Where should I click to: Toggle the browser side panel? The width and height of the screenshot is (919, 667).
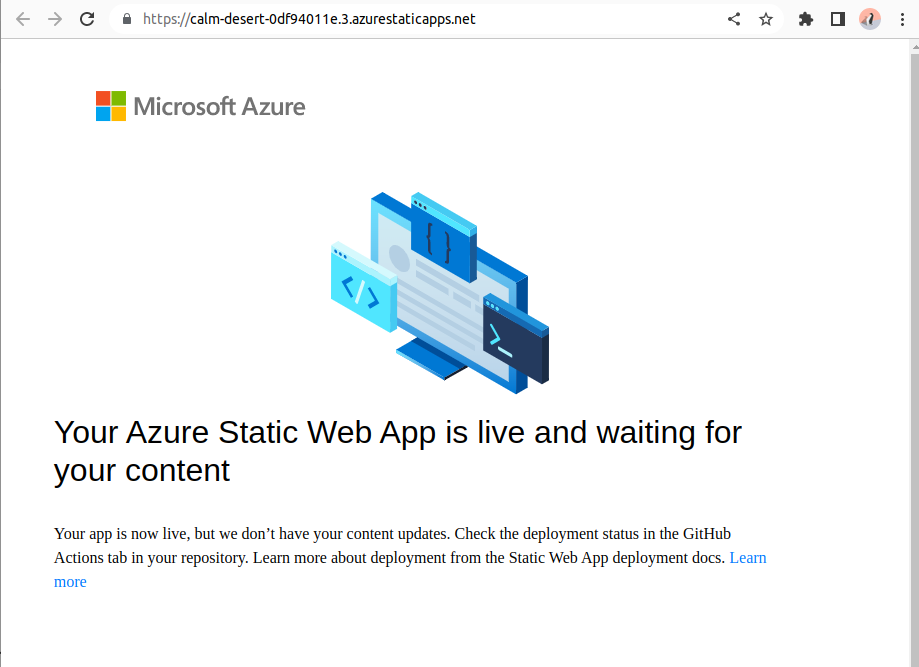pos(838,19)
